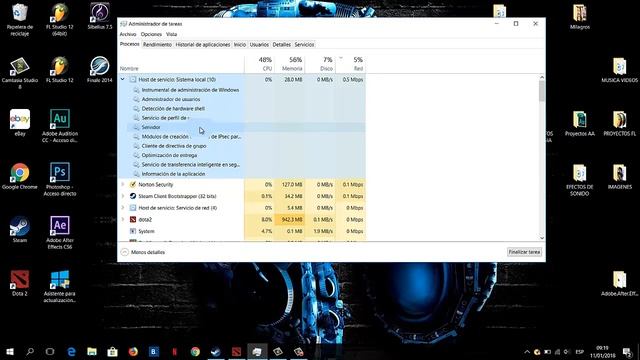Select Milagros folder on desktop
Screen dimensions: 640x360
point(580,16)
